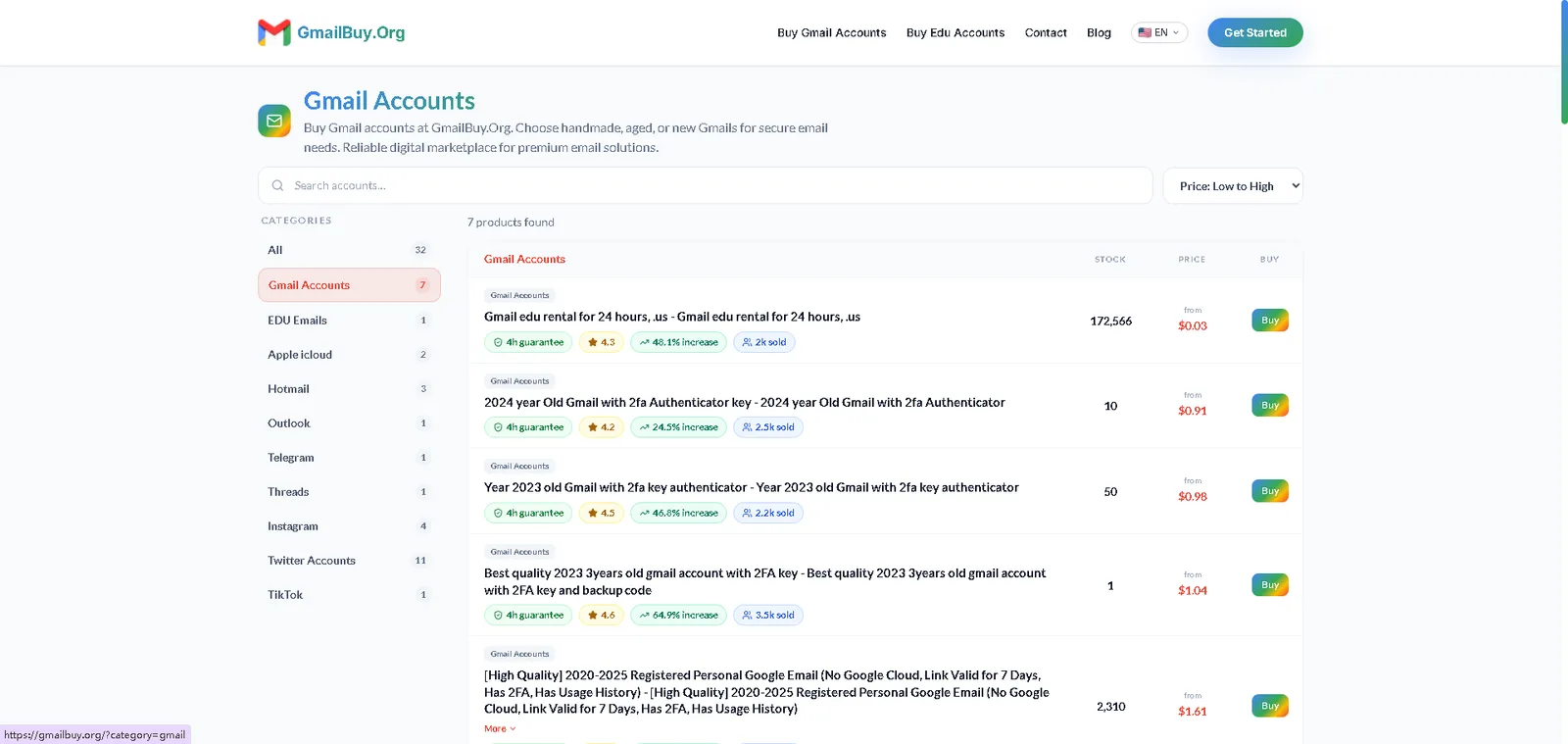Click the 24.5% increase trend badge

(679, 427)
